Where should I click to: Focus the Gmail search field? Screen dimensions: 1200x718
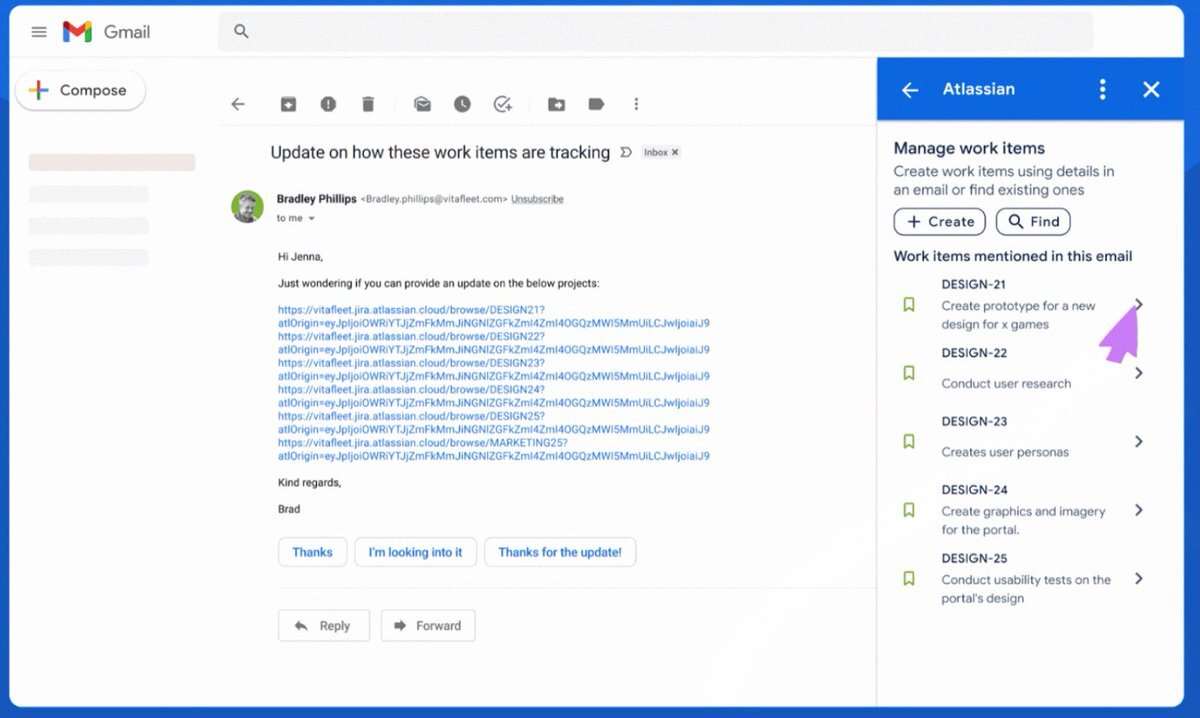[x=655, y=32]
